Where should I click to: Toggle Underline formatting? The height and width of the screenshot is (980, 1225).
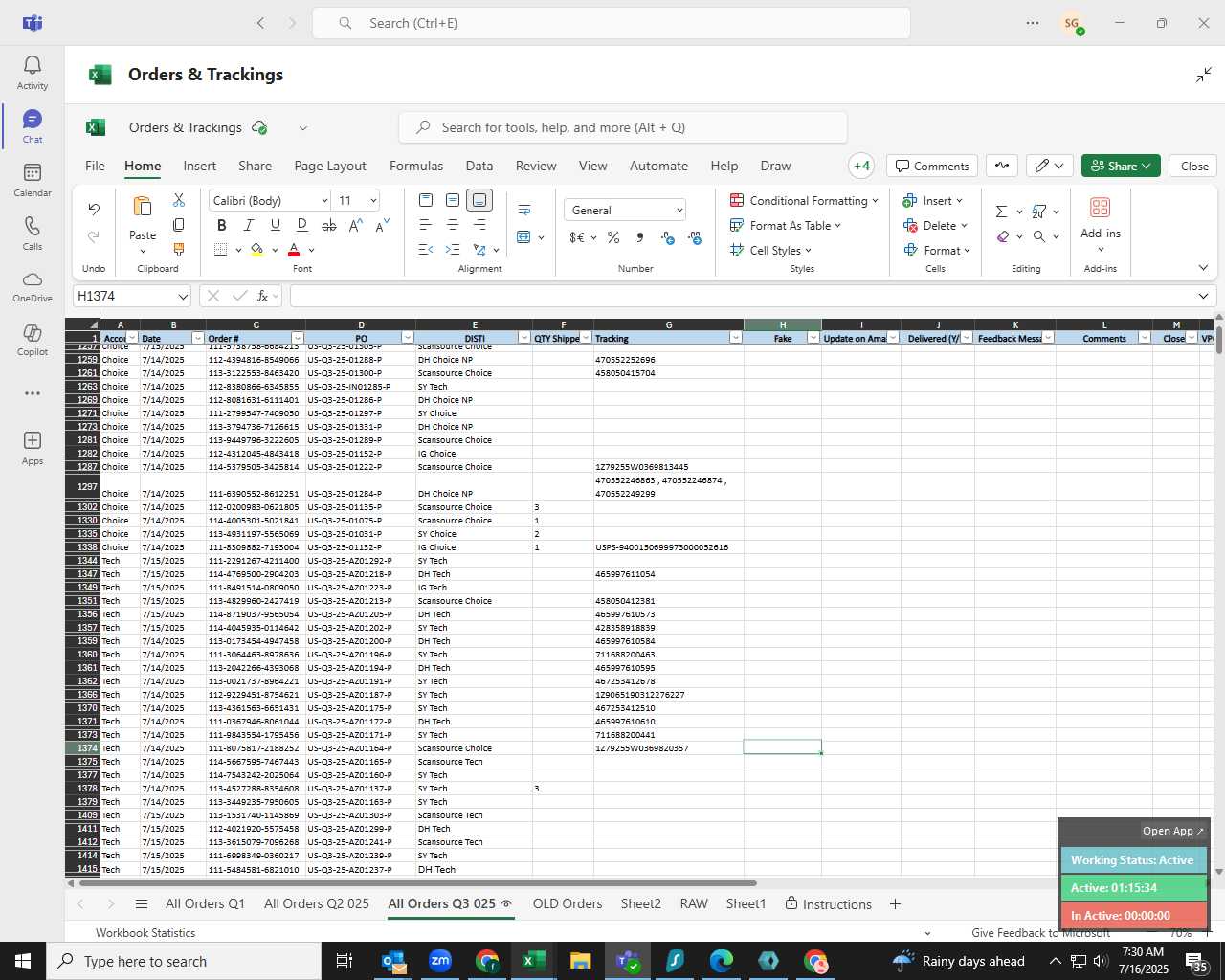click(276, 225)
